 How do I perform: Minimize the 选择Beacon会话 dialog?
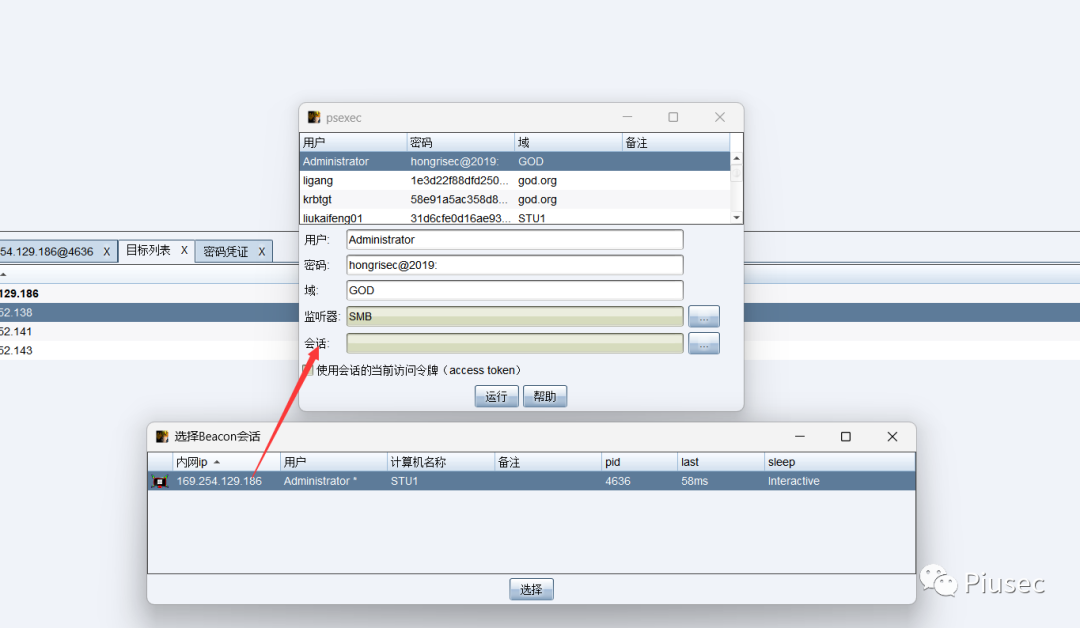click(800, 437)
